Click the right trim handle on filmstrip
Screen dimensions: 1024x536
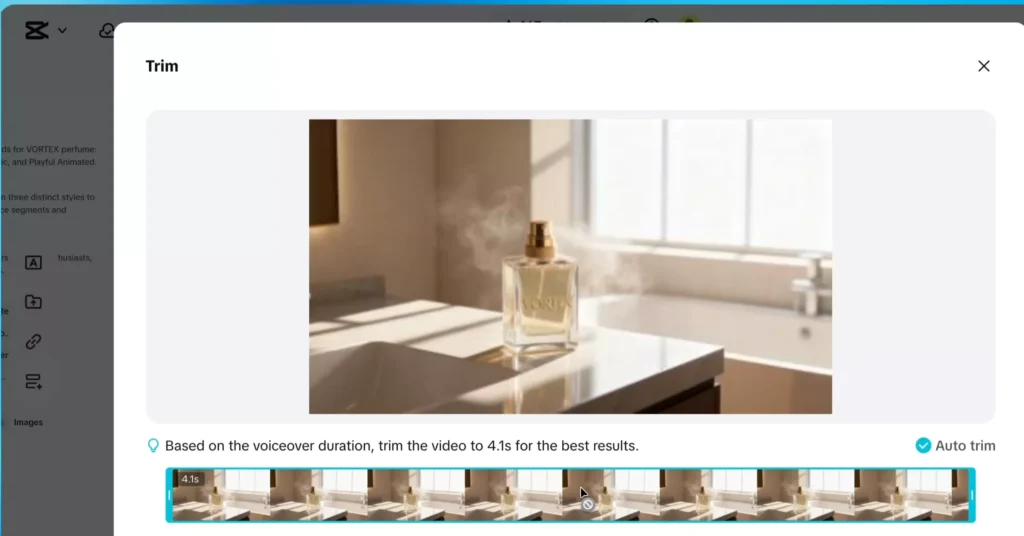click(971, 495)
